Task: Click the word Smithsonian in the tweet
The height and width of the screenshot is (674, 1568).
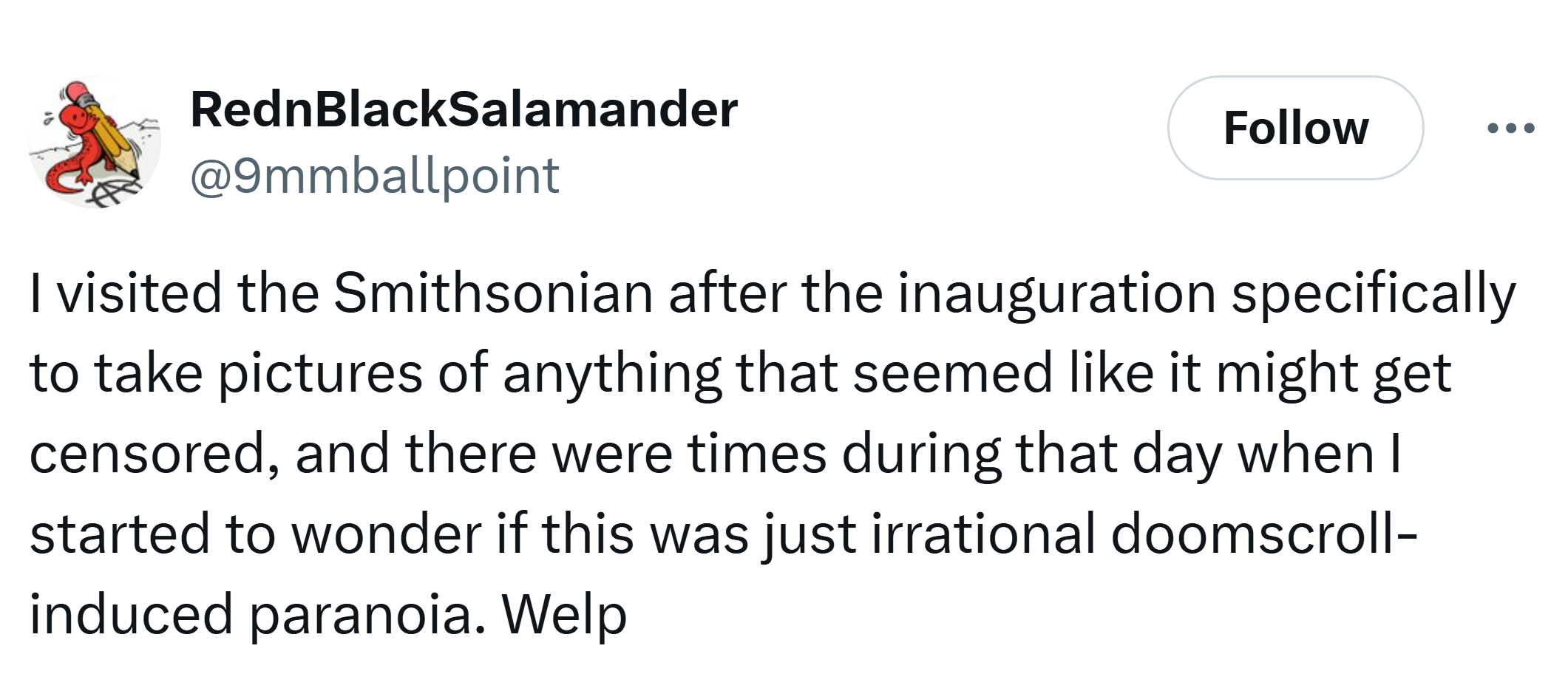Action: pyautogui.click(x=493, y=293)
